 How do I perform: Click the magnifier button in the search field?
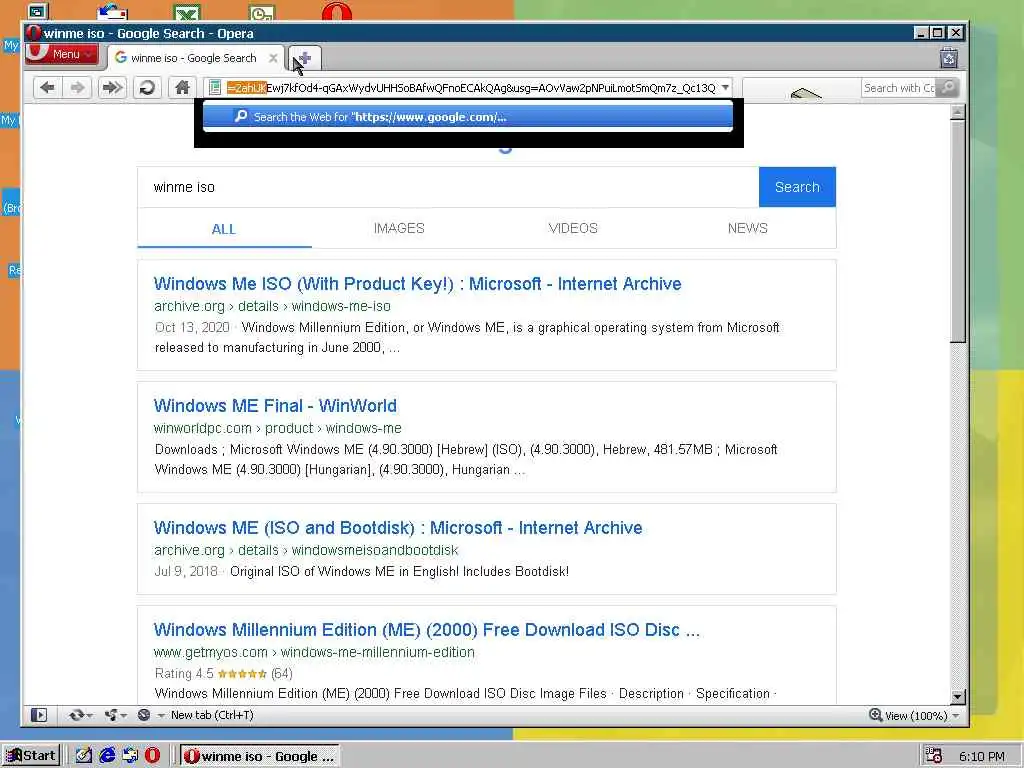click(948, 88)
